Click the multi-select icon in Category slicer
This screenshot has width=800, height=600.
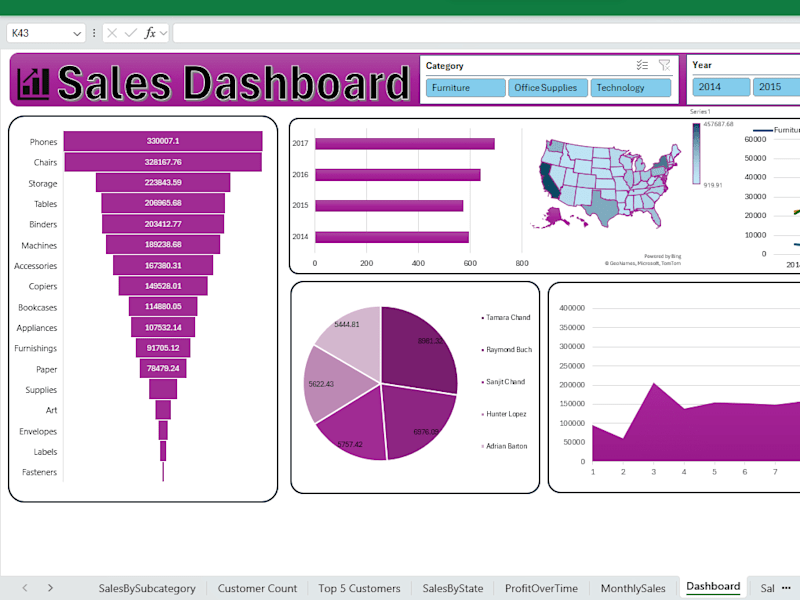pos(642,65)
